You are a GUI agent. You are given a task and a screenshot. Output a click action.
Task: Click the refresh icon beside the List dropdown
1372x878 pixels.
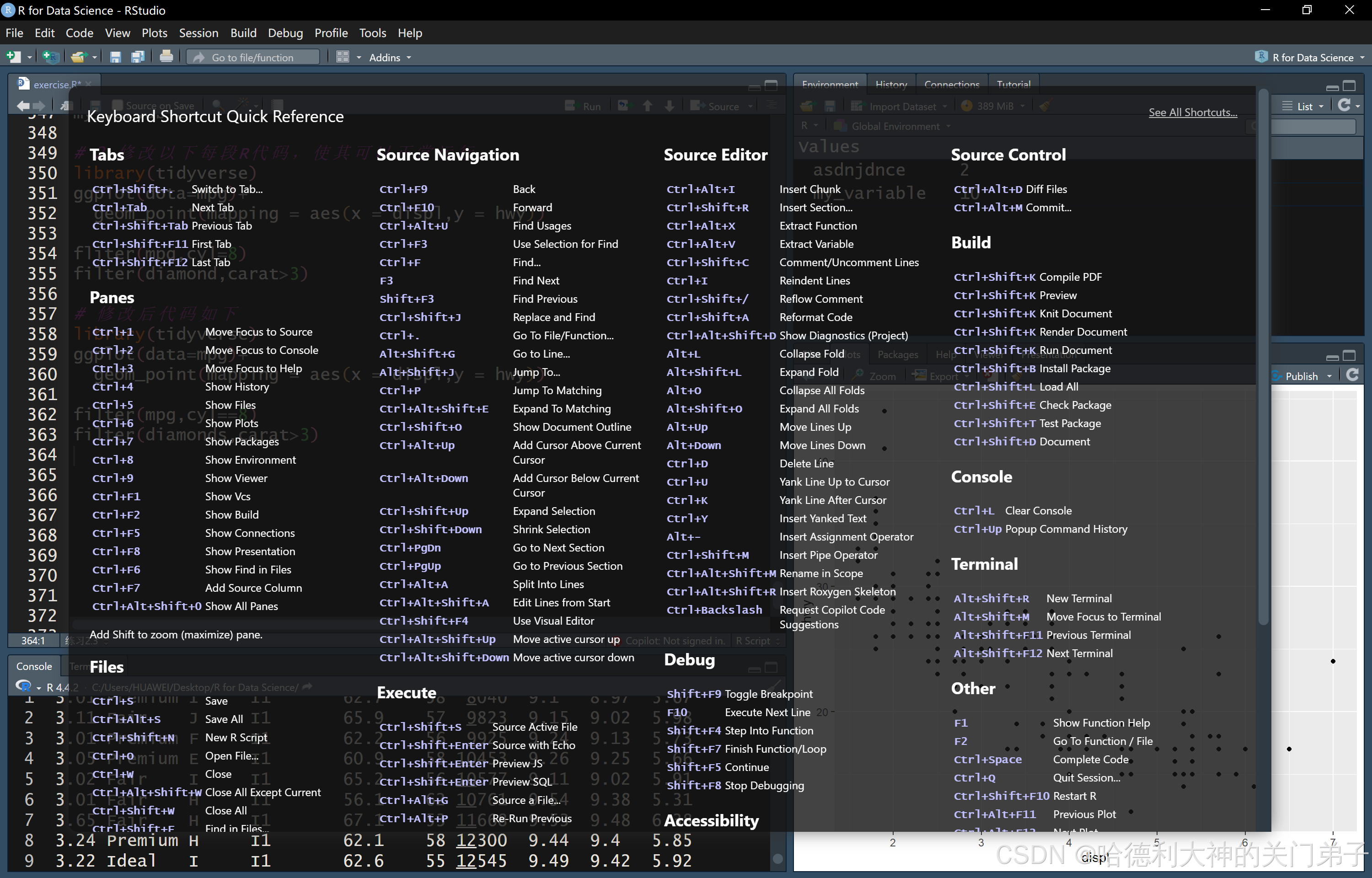1344,106
